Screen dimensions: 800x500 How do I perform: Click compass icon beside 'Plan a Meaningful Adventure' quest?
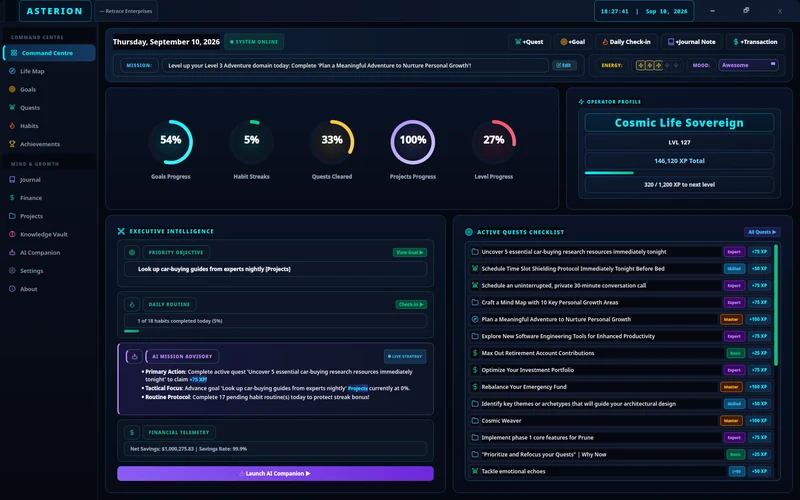(x=475, y=319)
